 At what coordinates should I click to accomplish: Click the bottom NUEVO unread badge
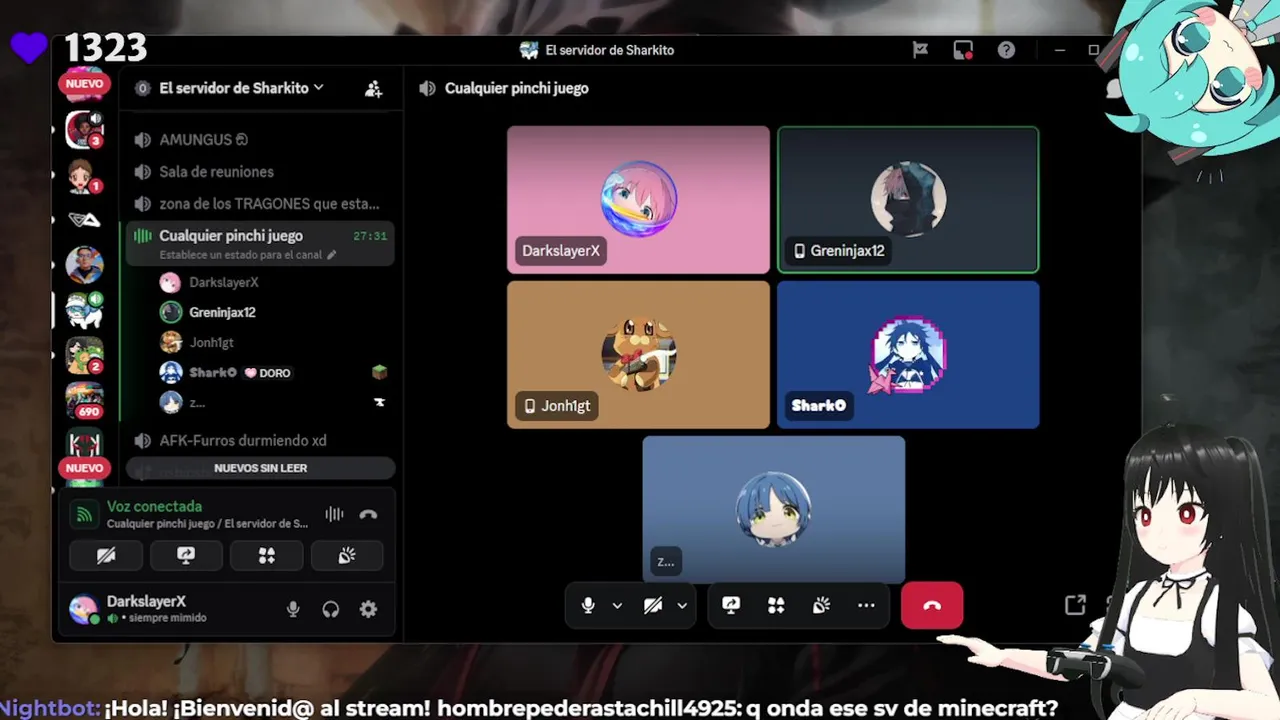tap(84, 468)
